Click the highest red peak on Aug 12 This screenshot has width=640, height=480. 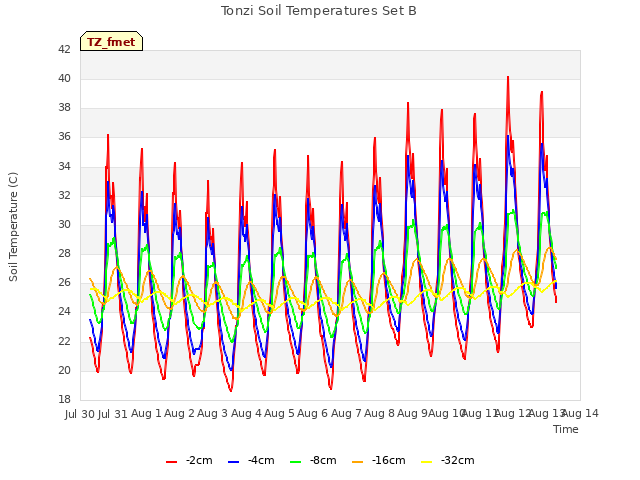click(508, 77)
